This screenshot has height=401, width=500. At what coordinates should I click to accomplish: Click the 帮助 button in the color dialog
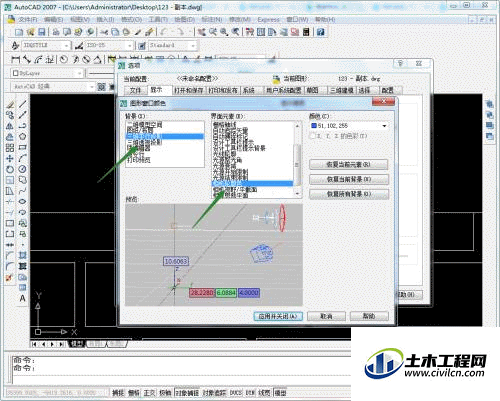369,316
